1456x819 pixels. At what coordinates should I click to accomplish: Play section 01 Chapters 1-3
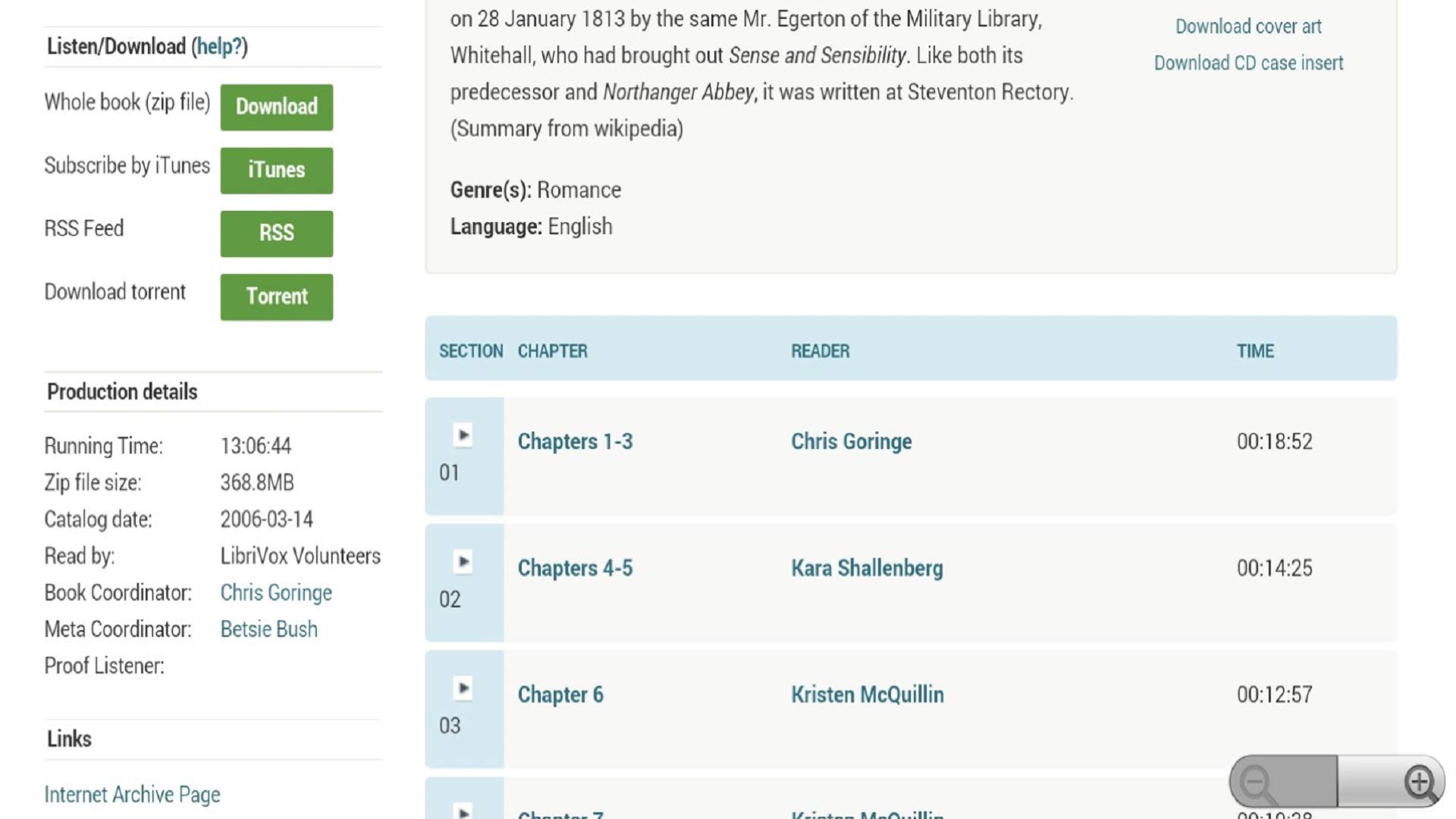click(x=463, y=435)
